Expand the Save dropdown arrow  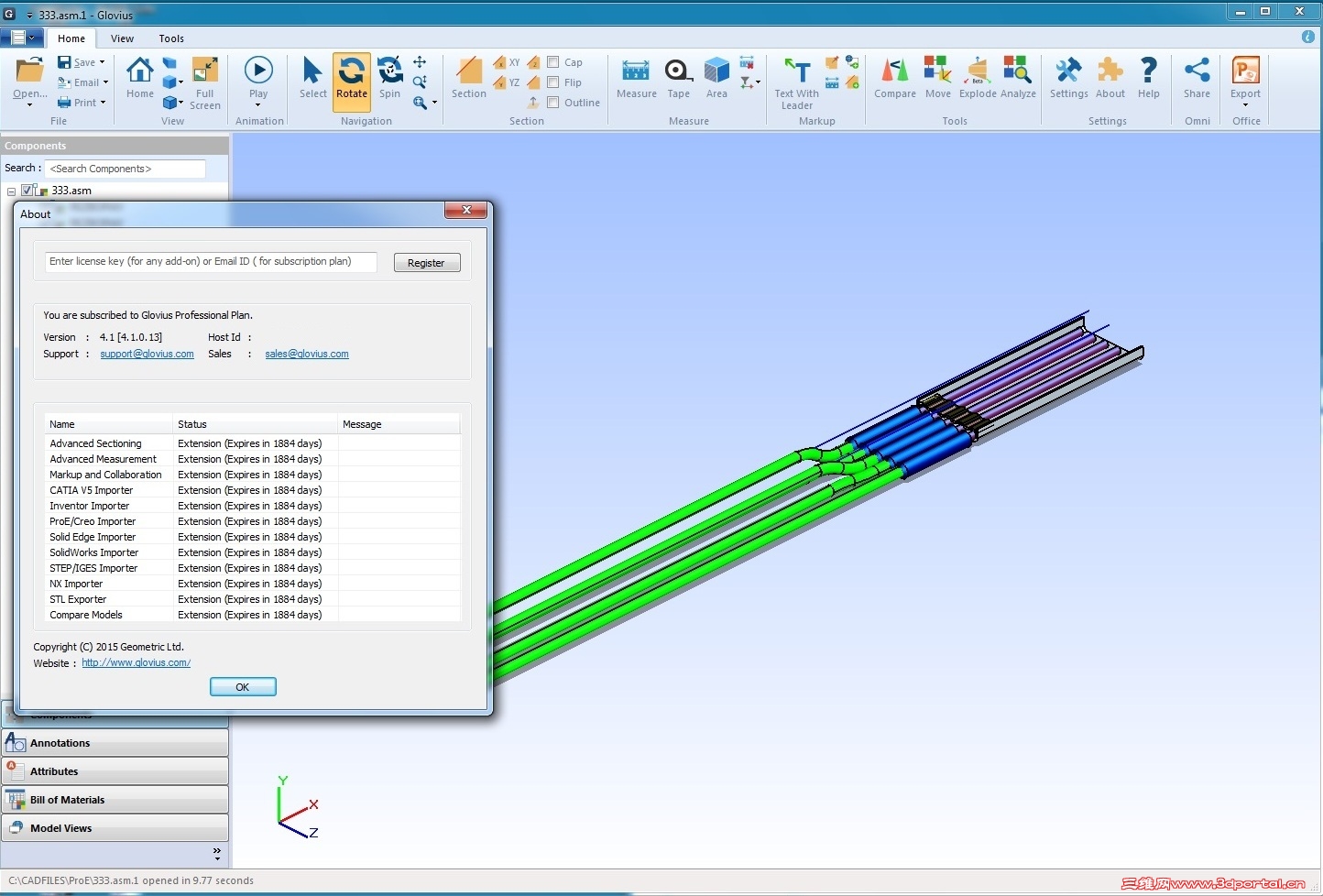pos(102,62)
